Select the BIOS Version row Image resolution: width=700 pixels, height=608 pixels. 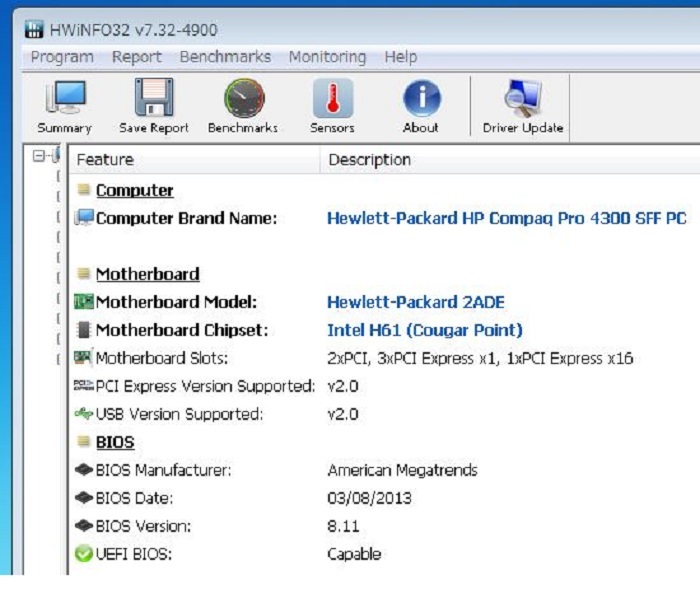click(x=143, y=526)
